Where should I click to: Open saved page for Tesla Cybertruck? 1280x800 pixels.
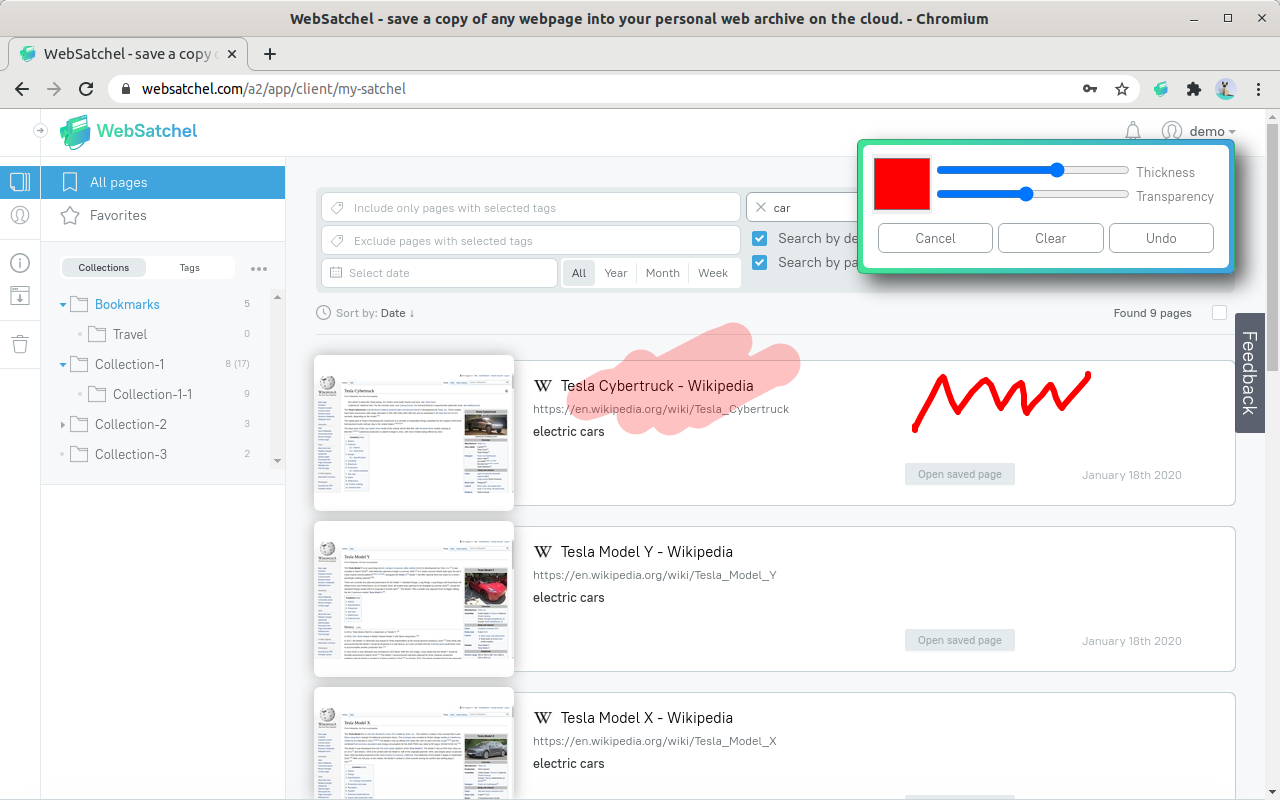[960, 474]
